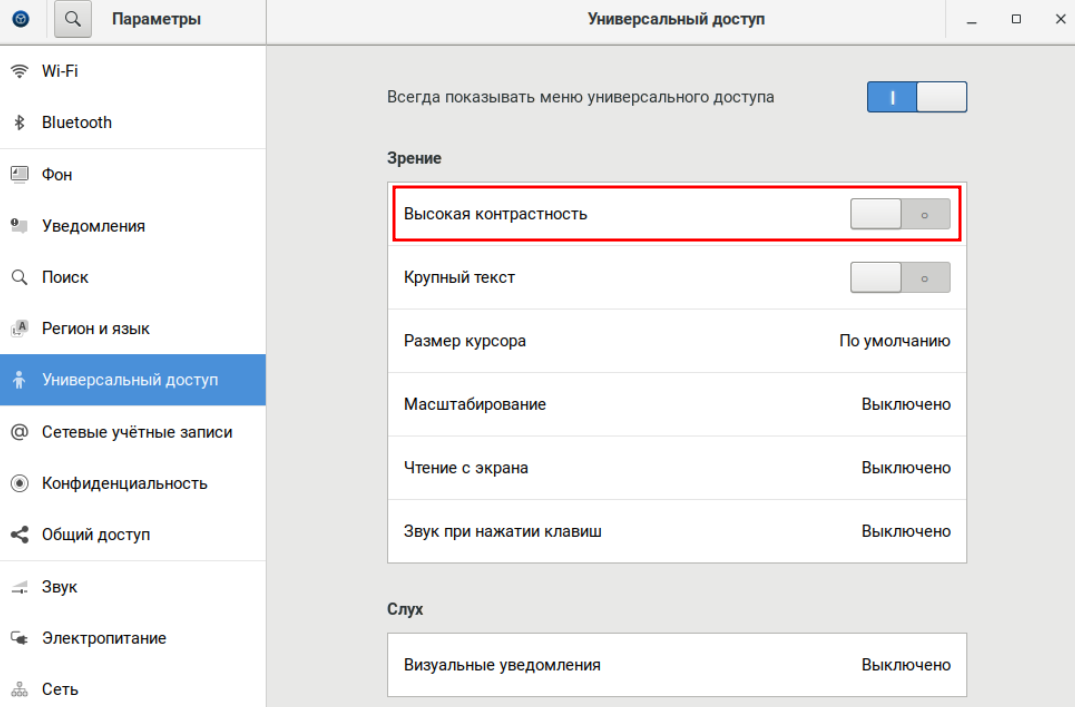Open Zoom (Масштабирование) settings row
Image resolution: width=1075 pixels, height=707 pixels.
click(676, 405)
